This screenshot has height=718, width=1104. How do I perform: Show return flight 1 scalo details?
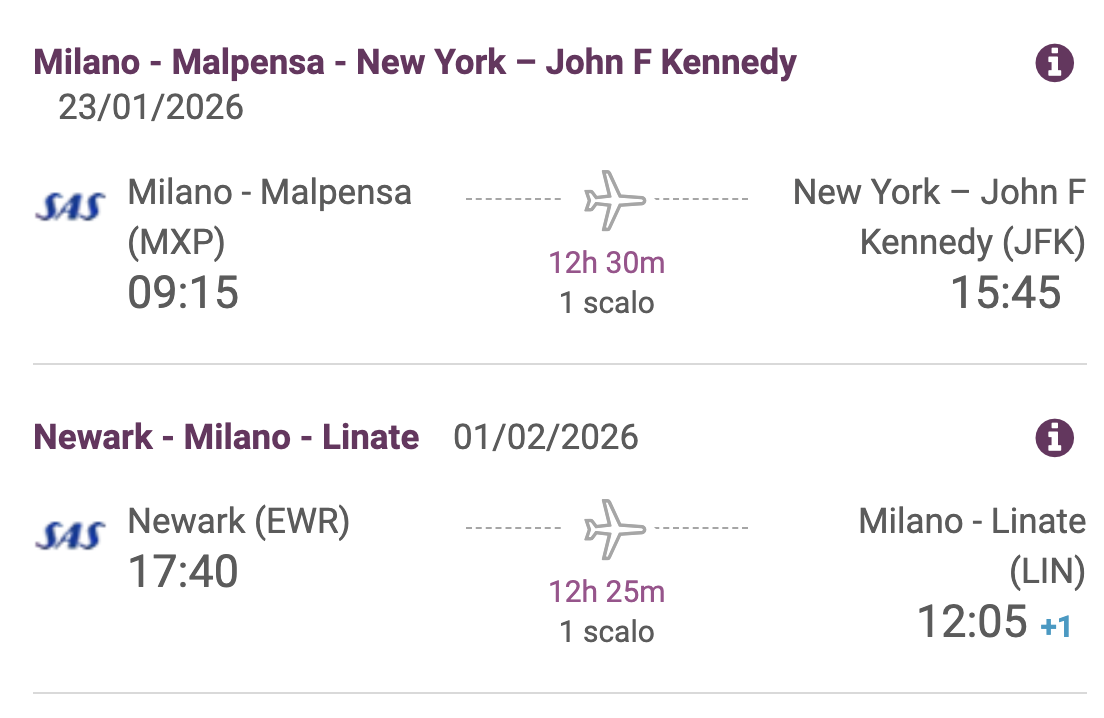606,631
